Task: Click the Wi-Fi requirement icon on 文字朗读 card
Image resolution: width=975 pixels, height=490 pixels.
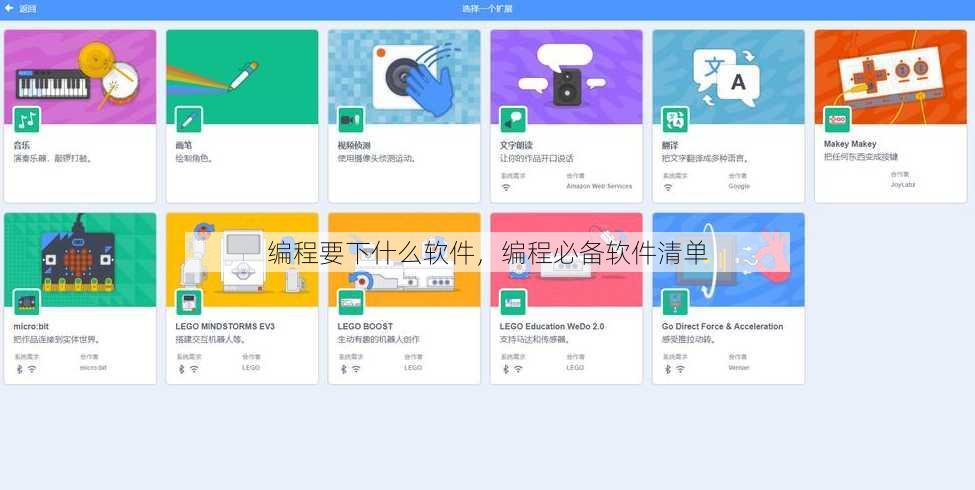Action: 506,187
